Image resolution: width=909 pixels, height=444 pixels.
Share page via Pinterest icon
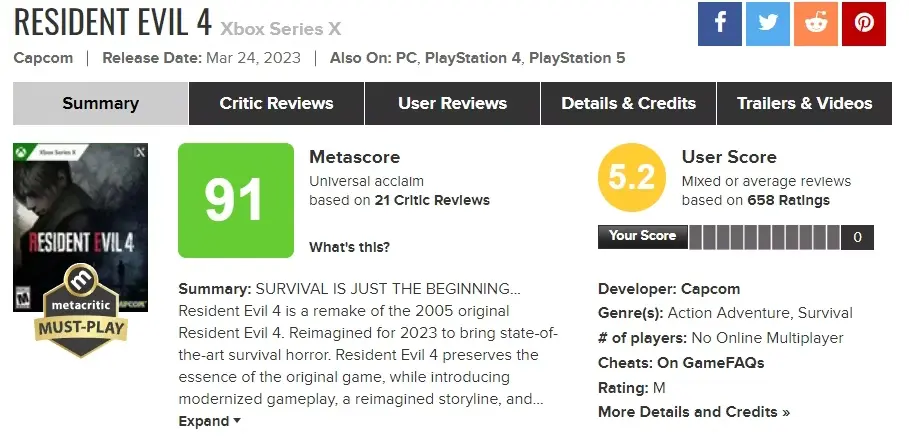click(863, 24)
